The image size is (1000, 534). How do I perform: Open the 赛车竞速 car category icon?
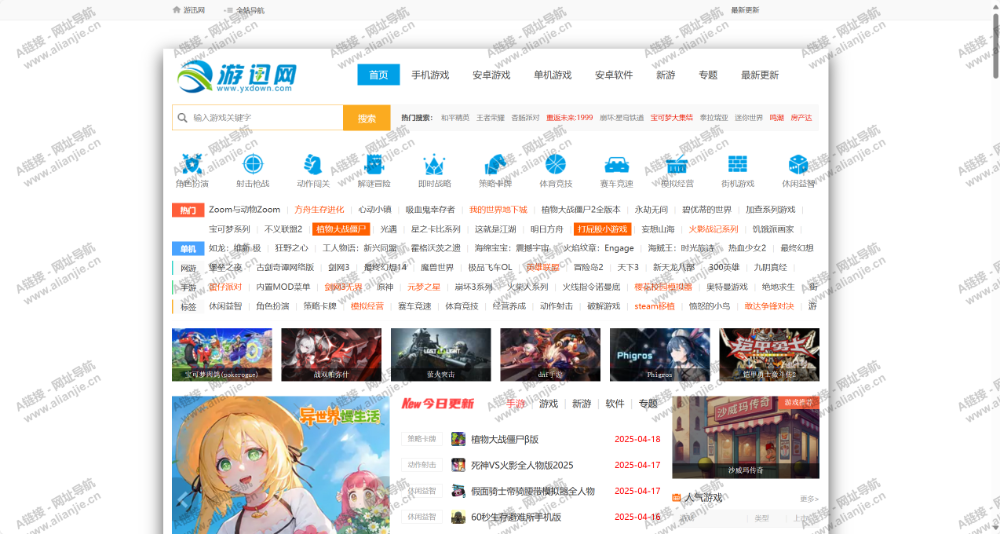click(617, 165)
